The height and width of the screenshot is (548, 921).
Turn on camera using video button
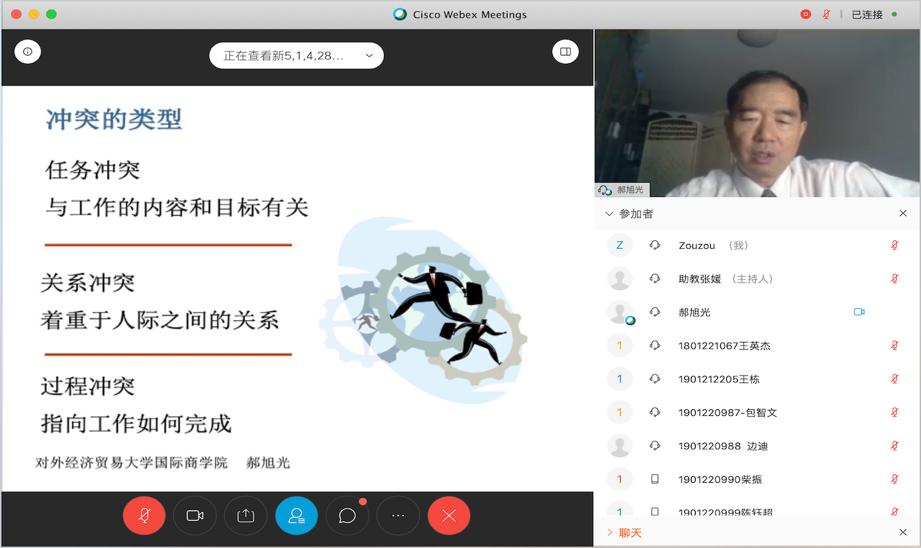click(x=195, y=516)
